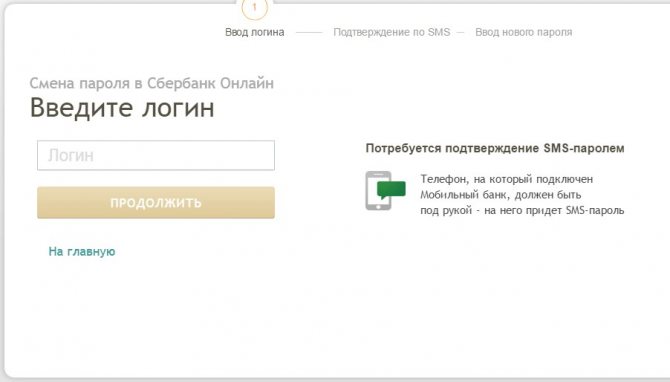Click dash separator before 'Ввод нового пароля'
670x382 pixels.
tap(460, 32)
